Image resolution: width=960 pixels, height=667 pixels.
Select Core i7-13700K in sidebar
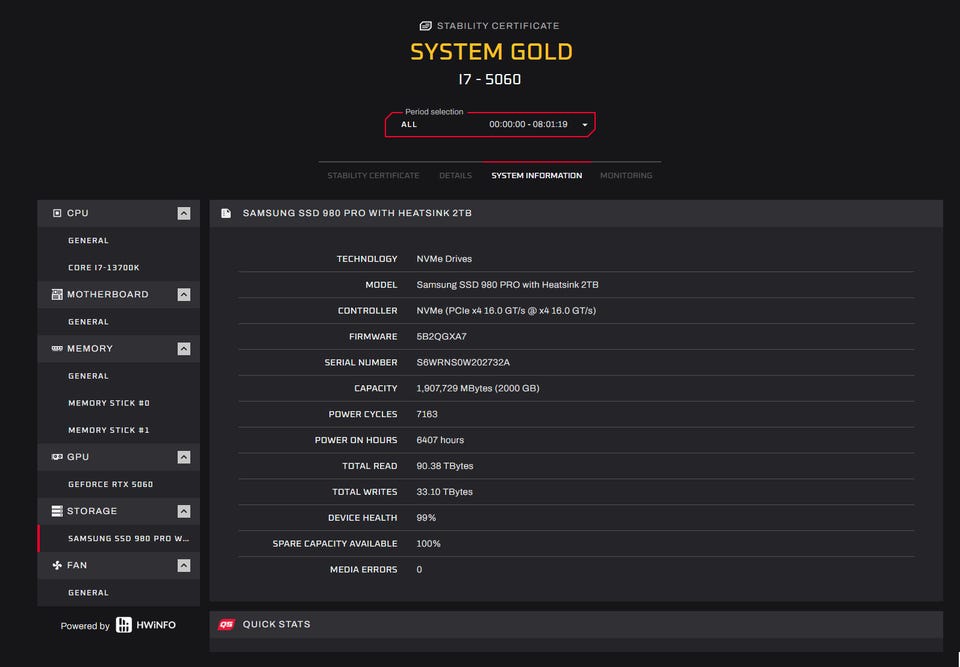tap(103, 268)
